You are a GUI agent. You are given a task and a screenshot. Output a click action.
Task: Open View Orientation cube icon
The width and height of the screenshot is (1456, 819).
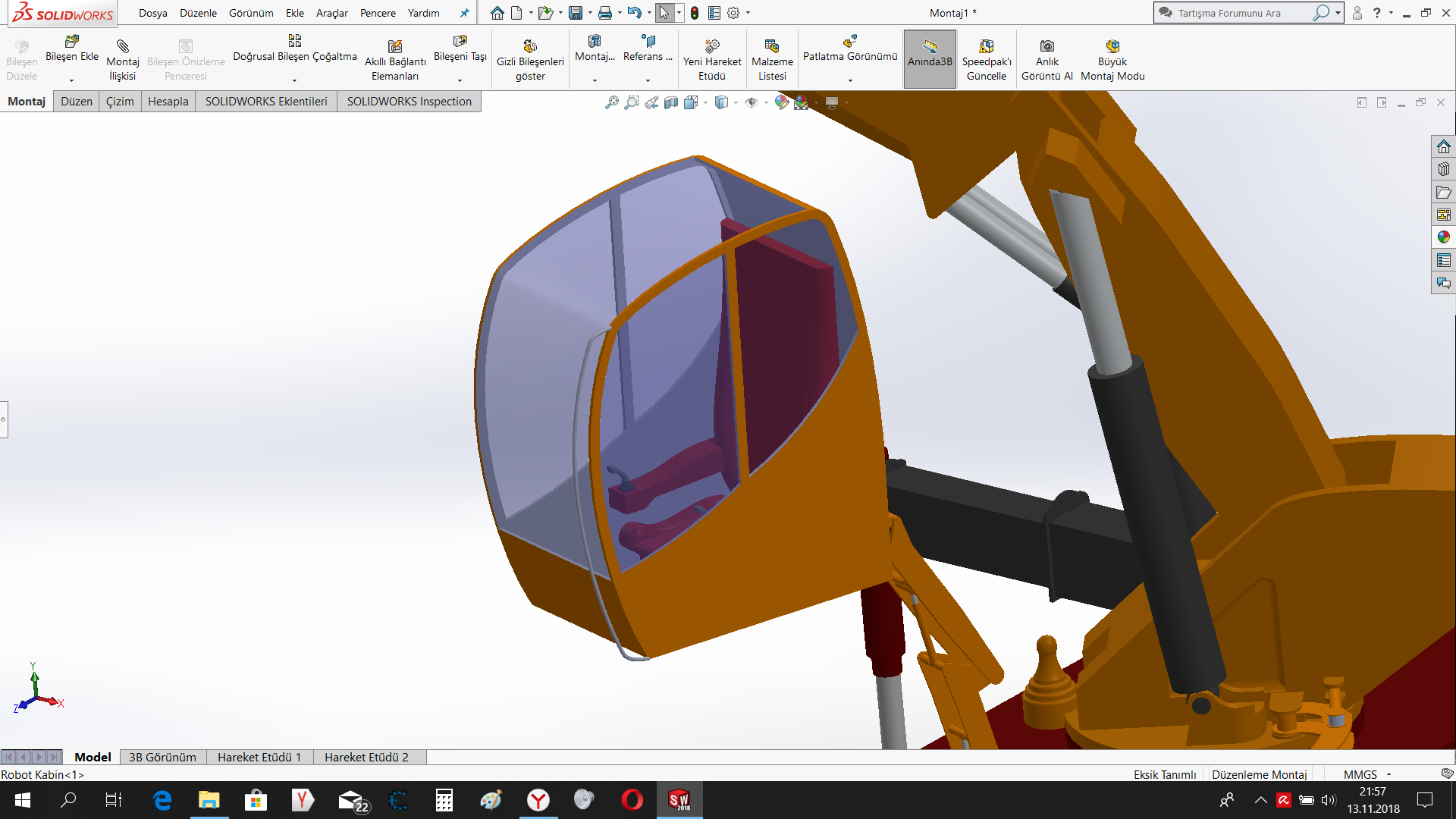pyautogui.click(x=691, y=102)
